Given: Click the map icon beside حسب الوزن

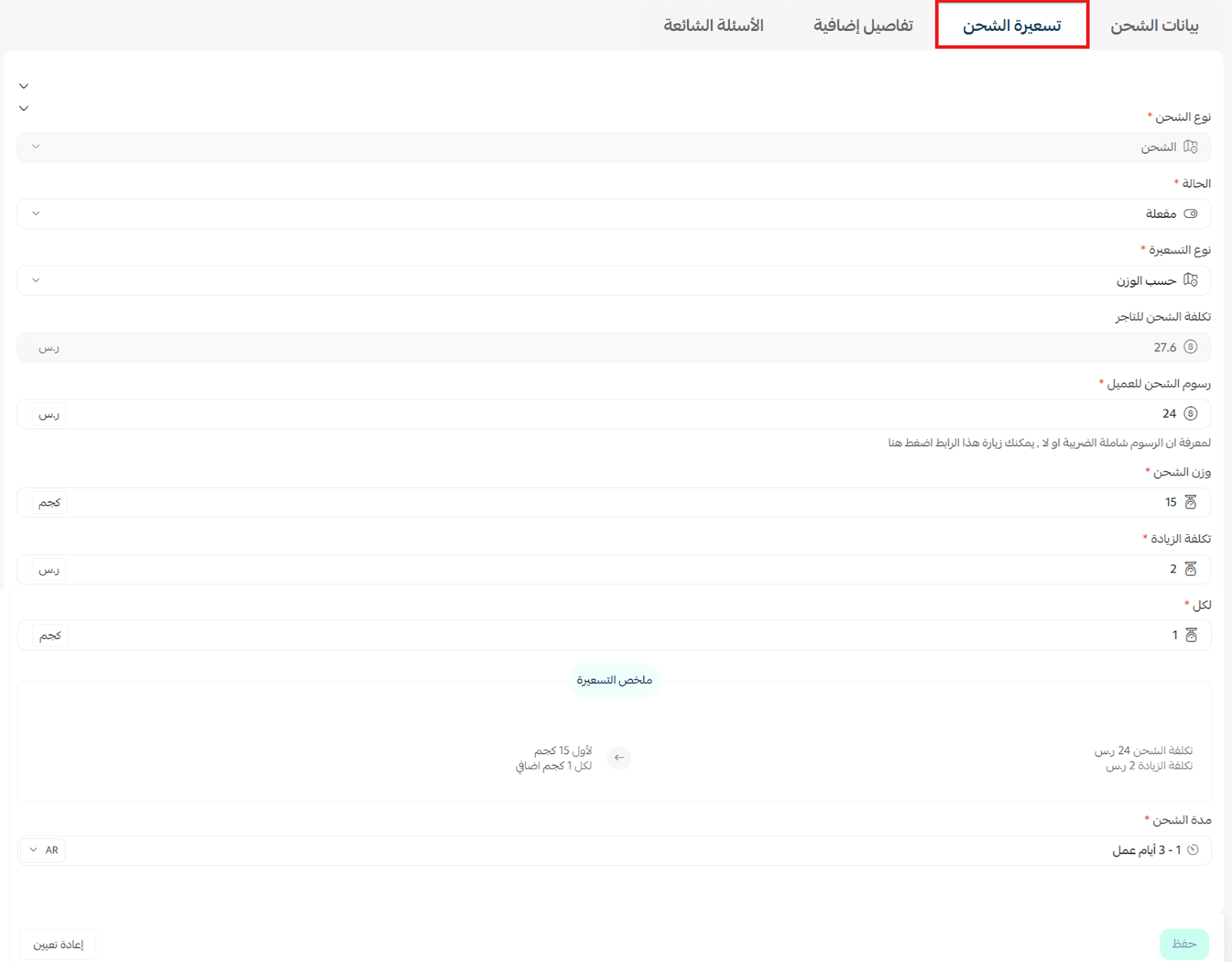Looking at the screenshot, I should click(1190, 280).
